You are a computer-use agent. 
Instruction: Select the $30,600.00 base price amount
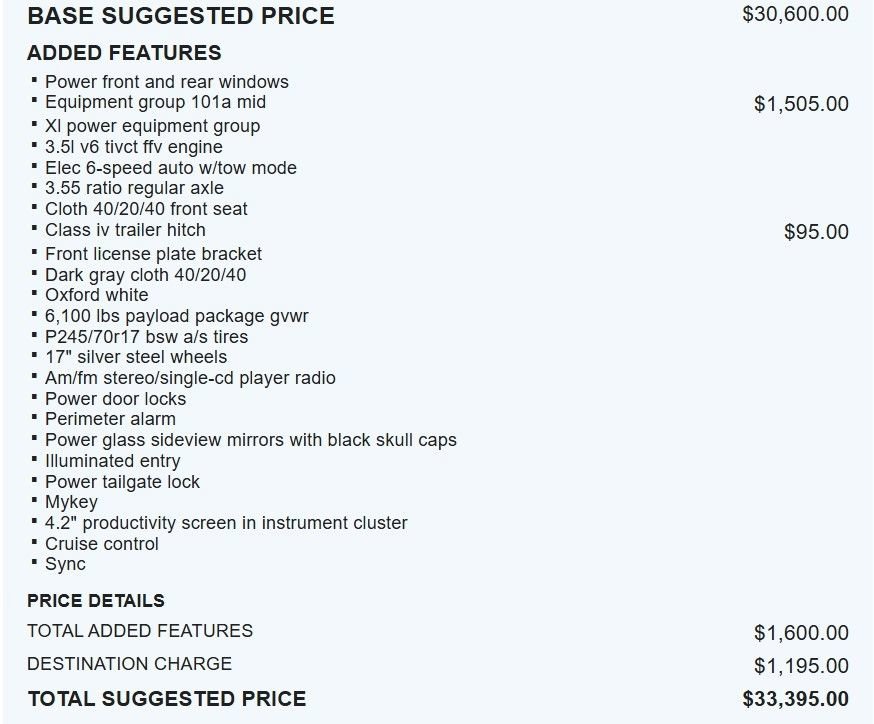click(x=795, y=14)
